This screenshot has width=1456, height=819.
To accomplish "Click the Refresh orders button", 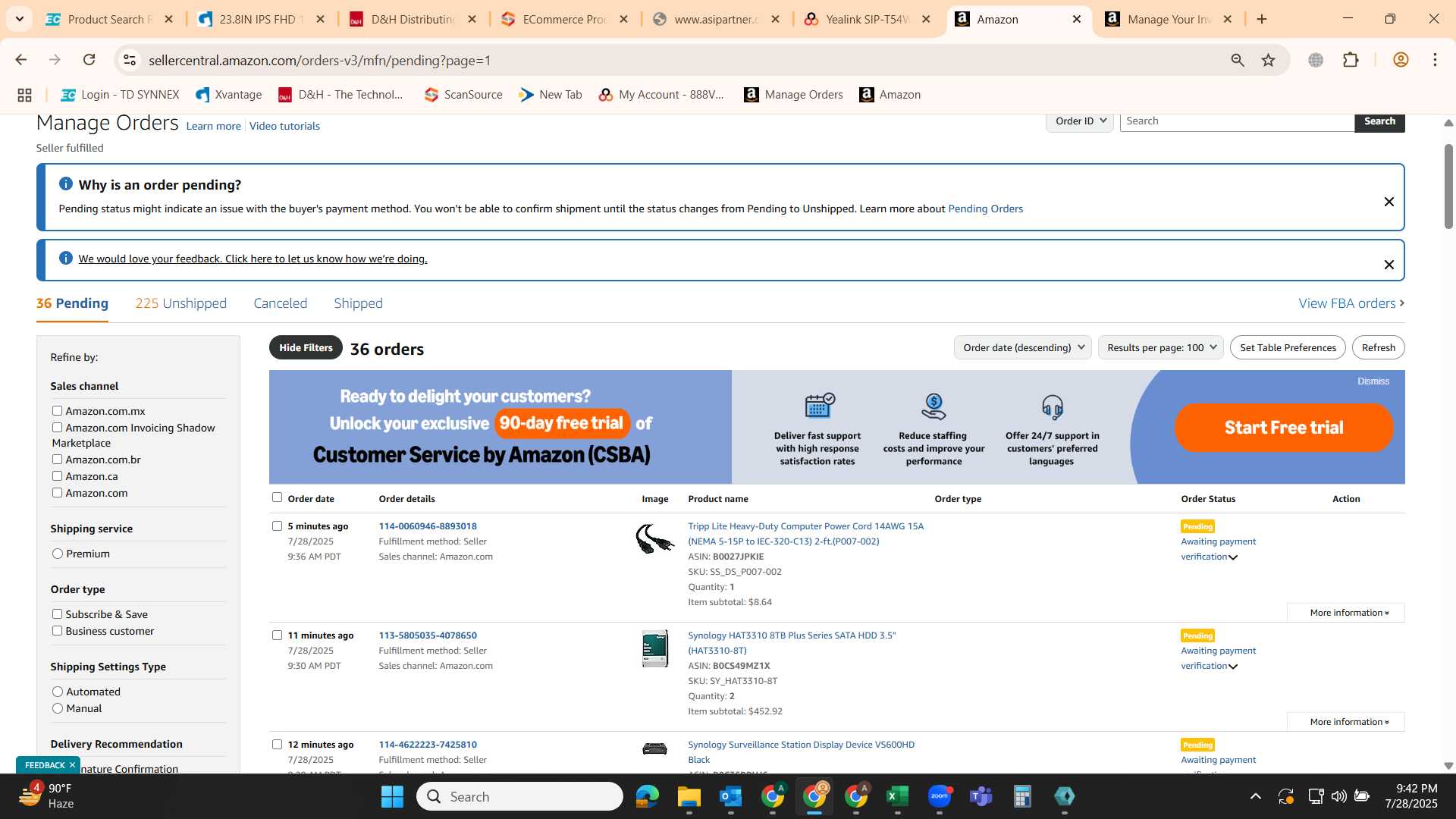I will coord(1378,347).
